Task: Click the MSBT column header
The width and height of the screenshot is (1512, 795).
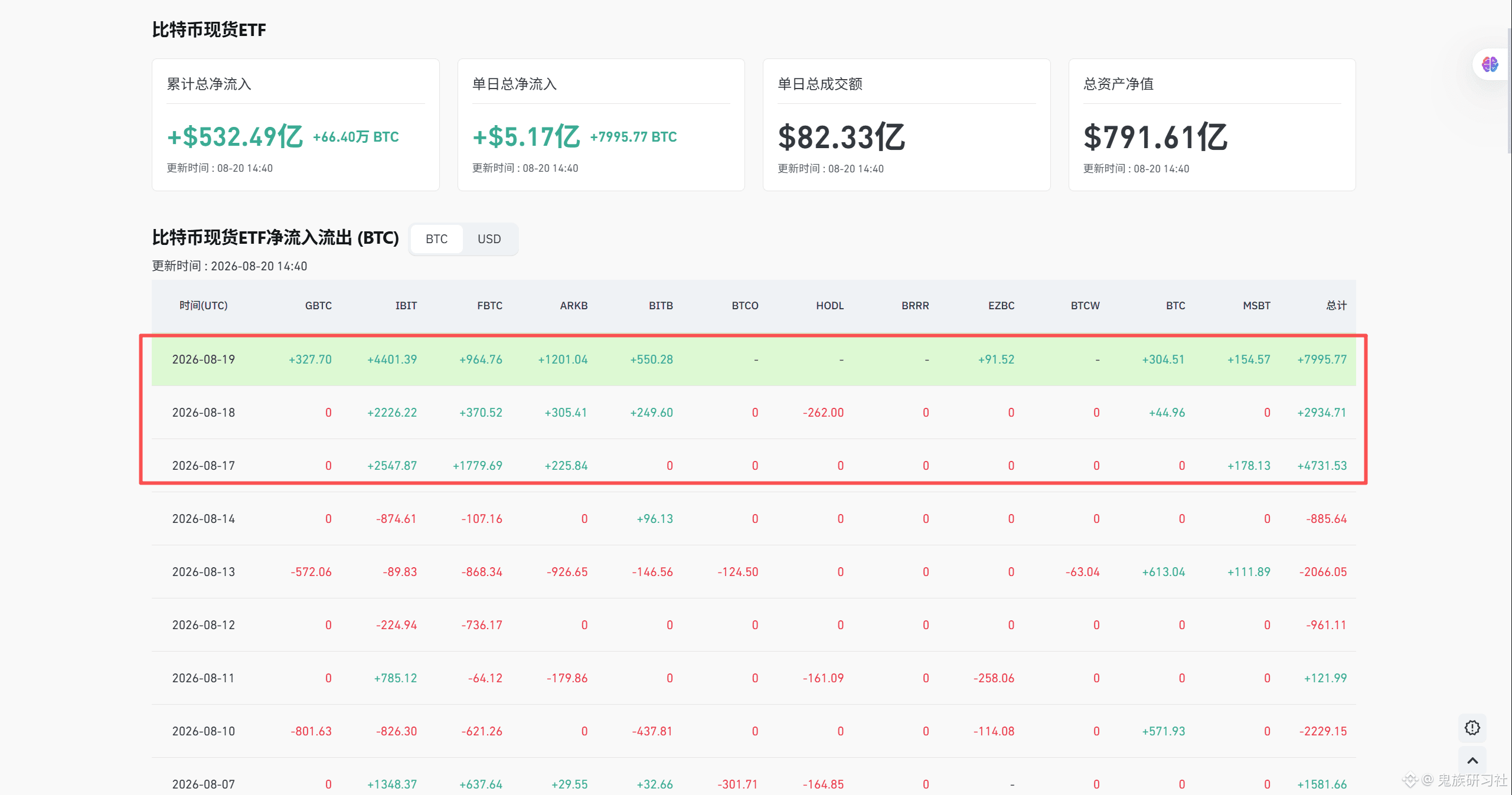Action: 1256,306
